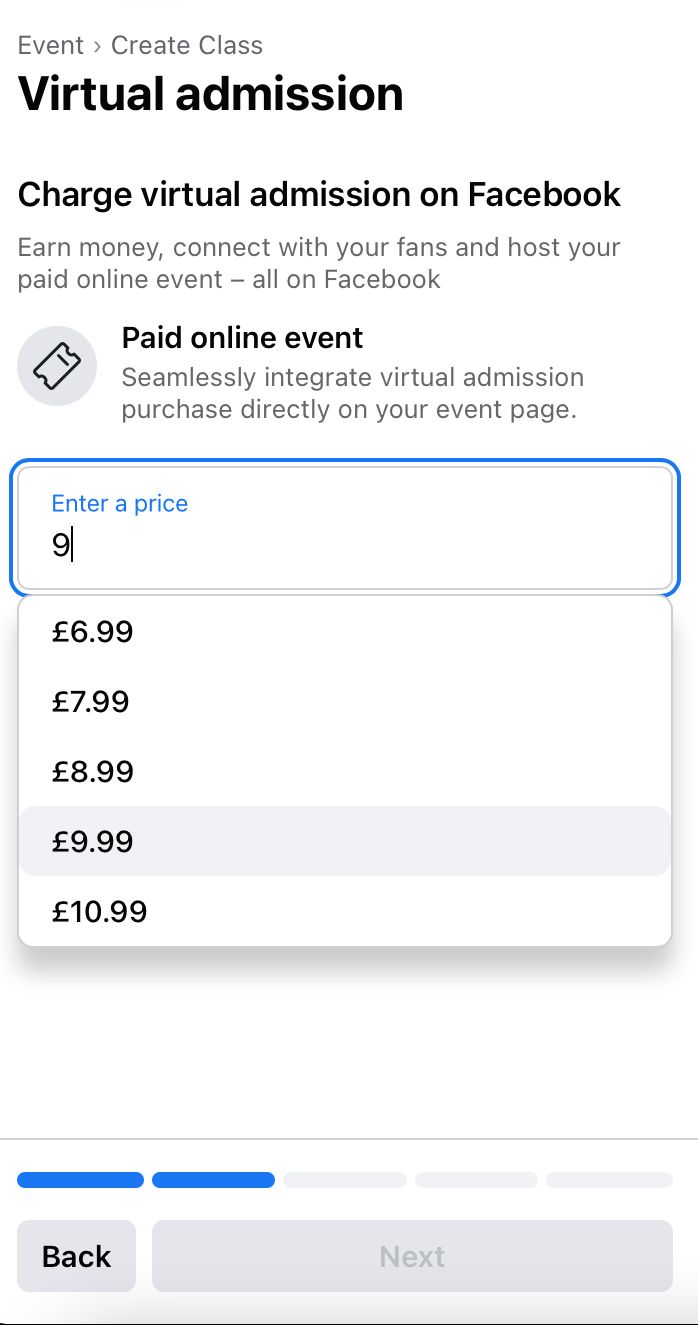Click the first blue progress step

coord(80,1180)
